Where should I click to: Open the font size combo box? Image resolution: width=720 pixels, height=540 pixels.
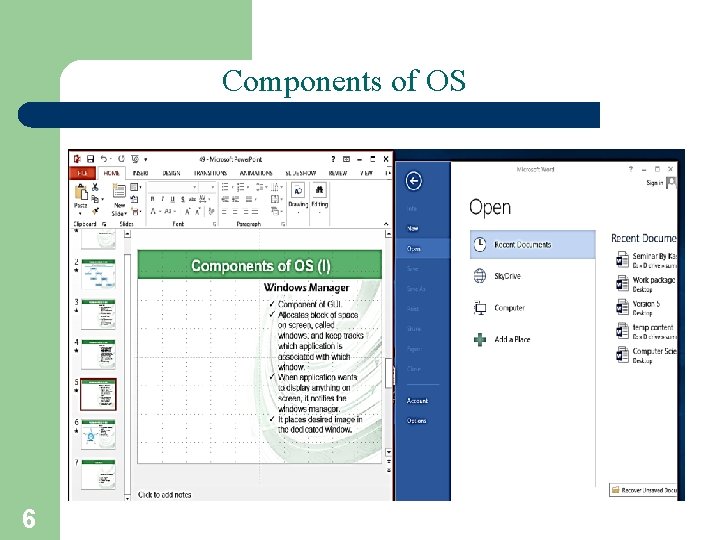tap(207, 187)
